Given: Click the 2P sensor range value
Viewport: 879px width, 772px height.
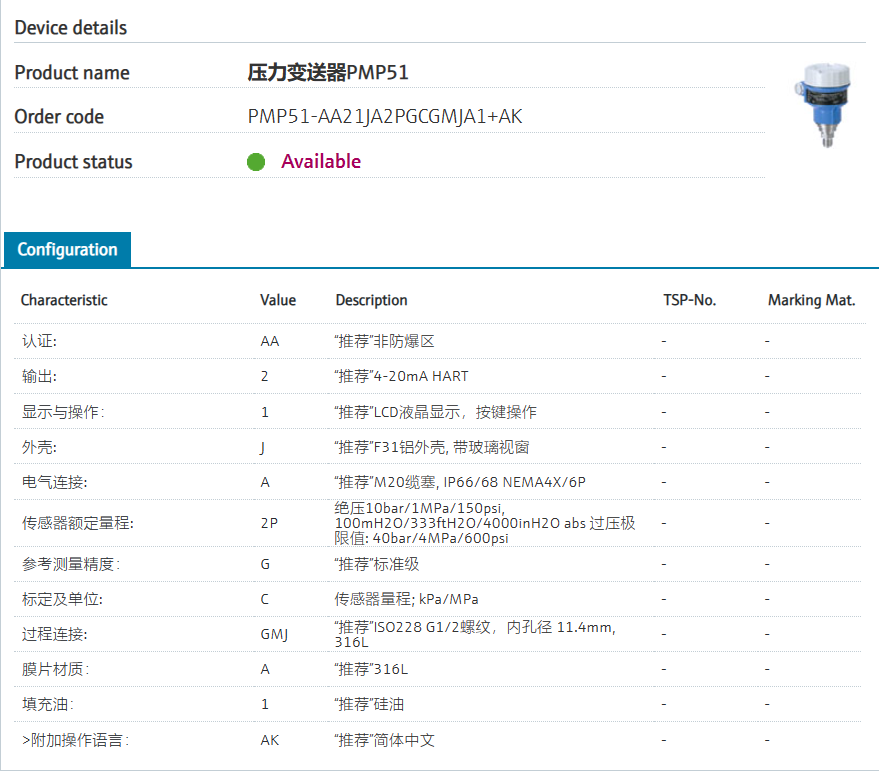Looking at the screenshot, I should 269,522.
